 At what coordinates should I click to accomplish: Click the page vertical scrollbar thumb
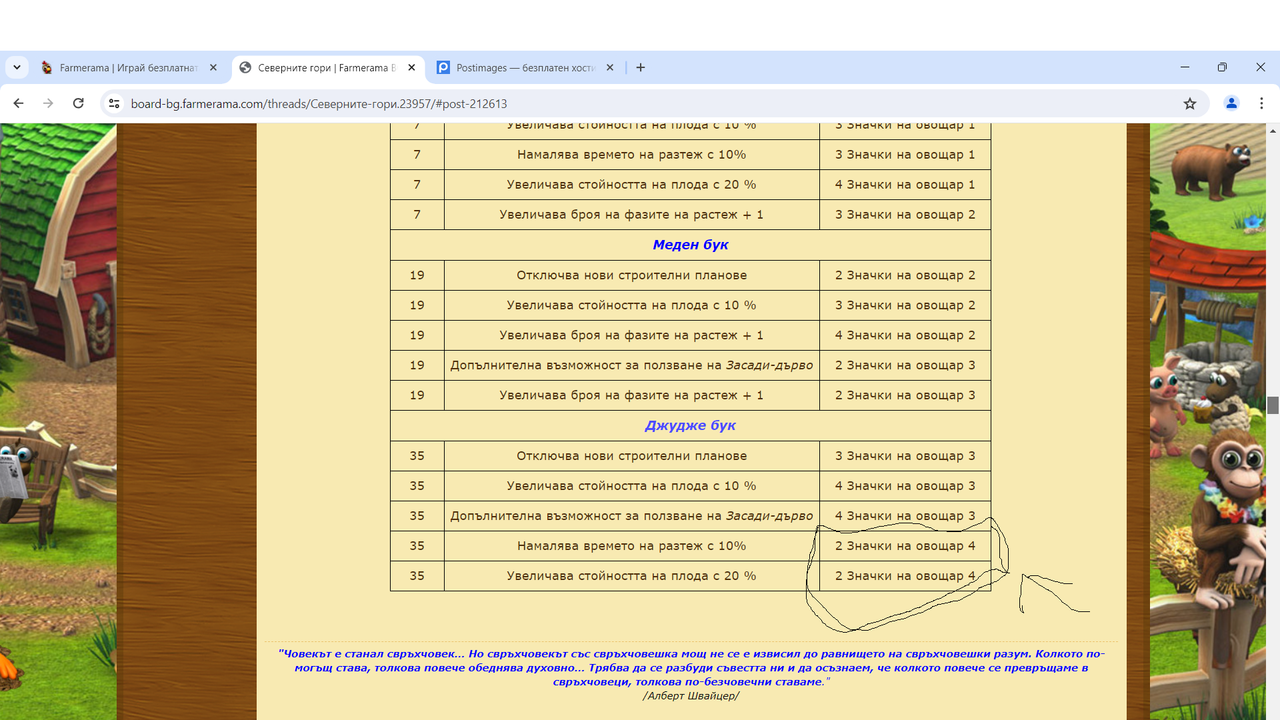(x=1273, y=405)
